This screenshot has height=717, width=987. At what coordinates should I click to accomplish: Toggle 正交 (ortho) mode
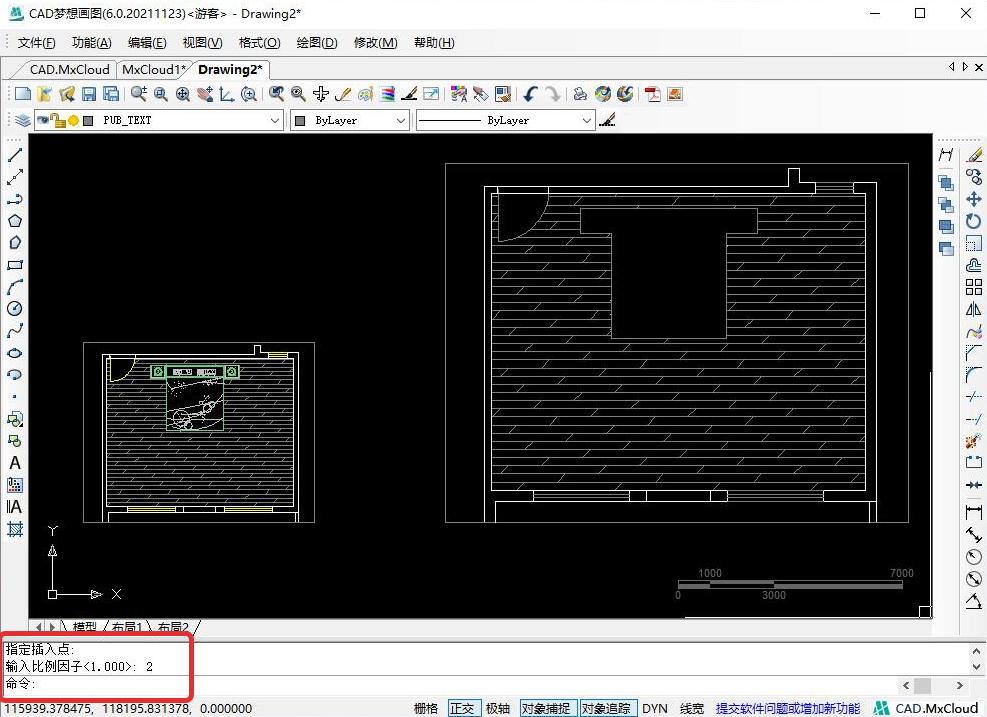[463, 708]
